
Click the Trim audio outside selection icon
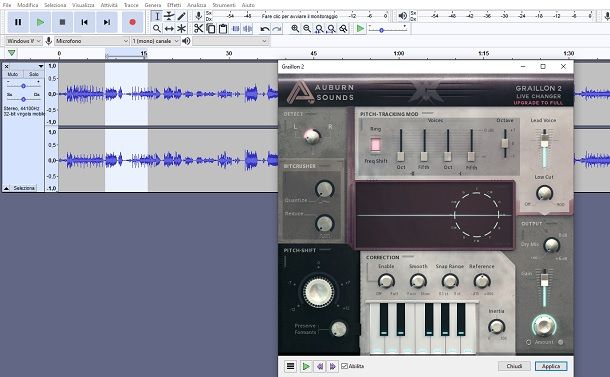coord(235,28)
